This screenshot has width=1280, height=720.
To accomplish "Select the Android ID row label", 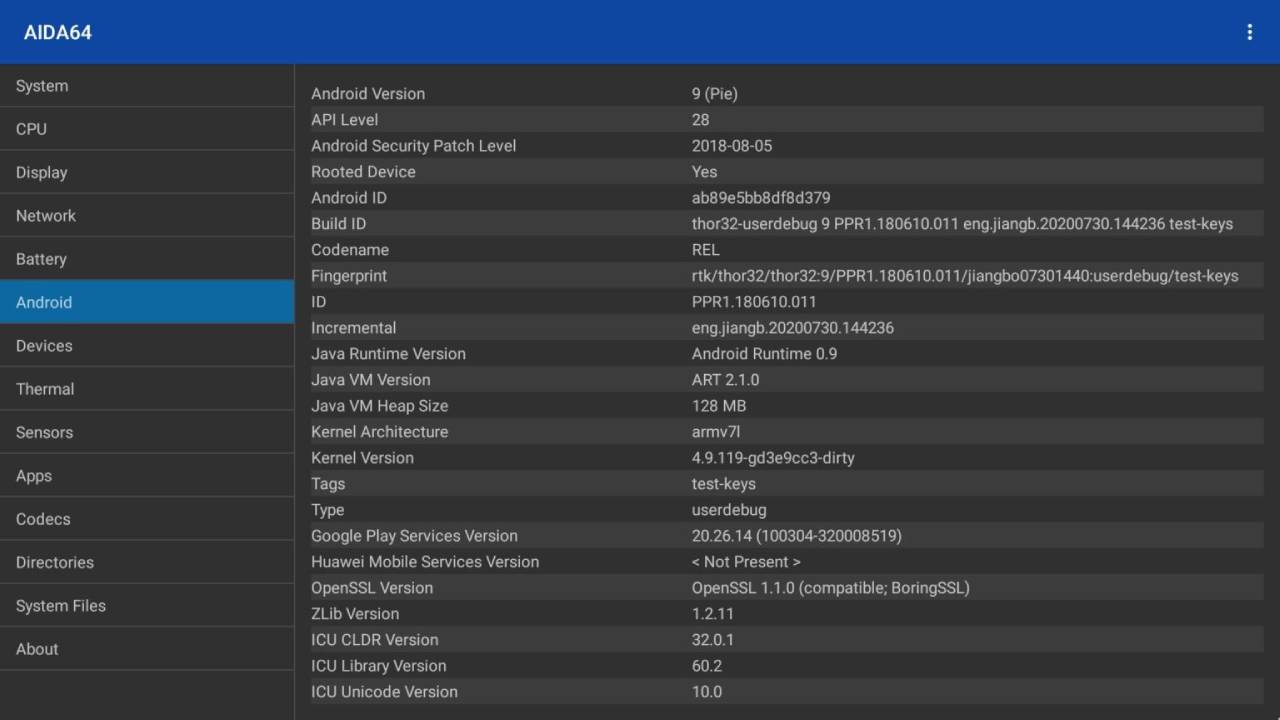I will pos(348,198).
